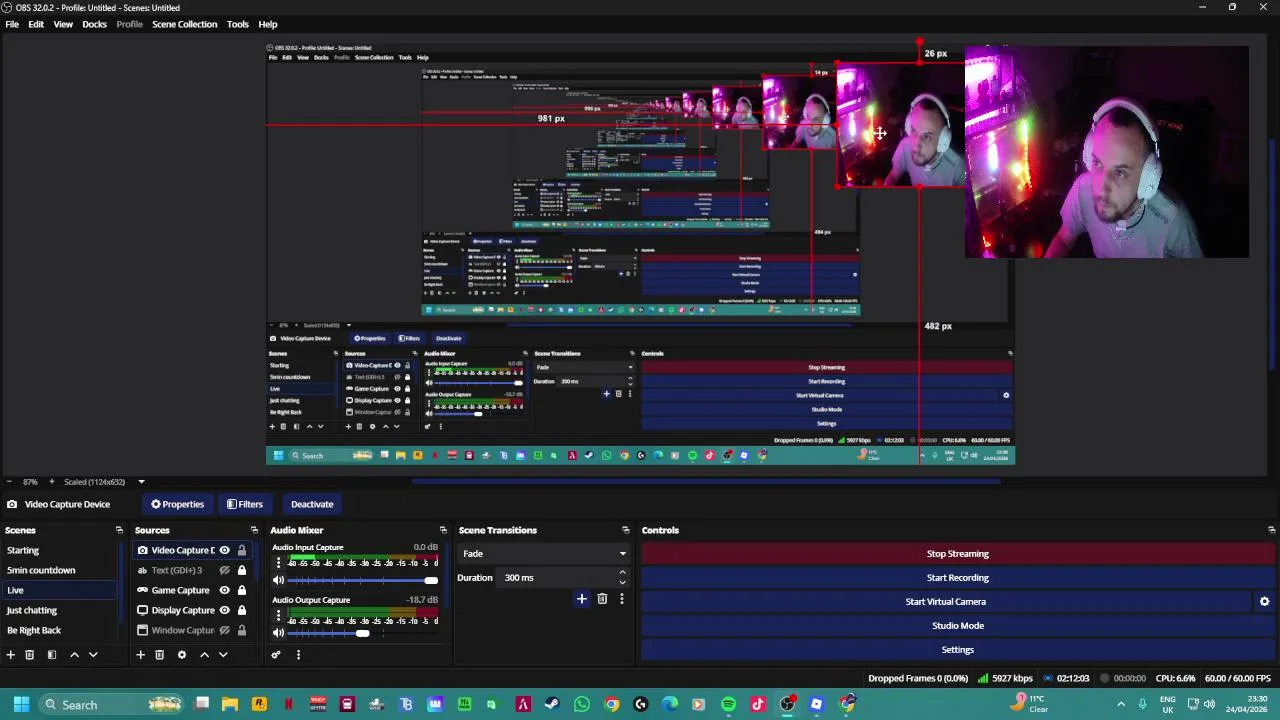Pop out the Scenes dock
This screenshot has width=1280, height=720.
pyautogui.click(x=119, y=530)
